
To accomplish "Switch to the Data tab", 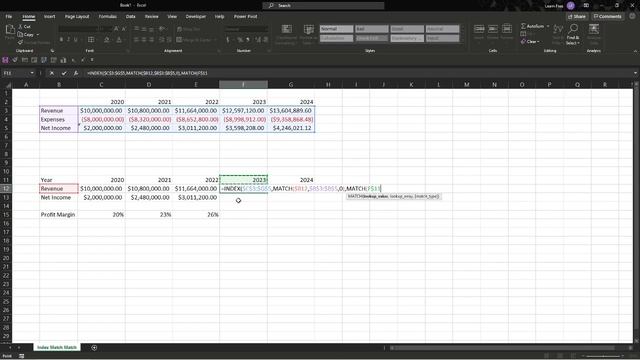I will click(x=131, y=17).
